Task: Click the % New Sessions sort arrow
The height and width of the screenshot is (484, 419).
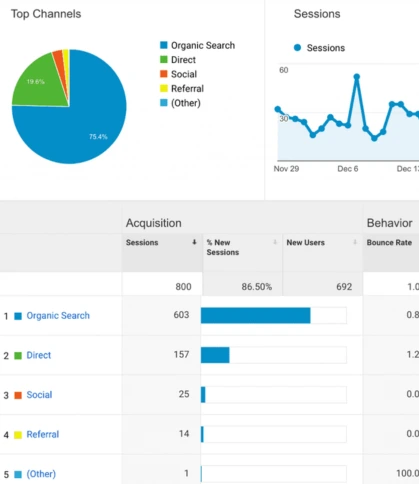Action: [275, 242]
